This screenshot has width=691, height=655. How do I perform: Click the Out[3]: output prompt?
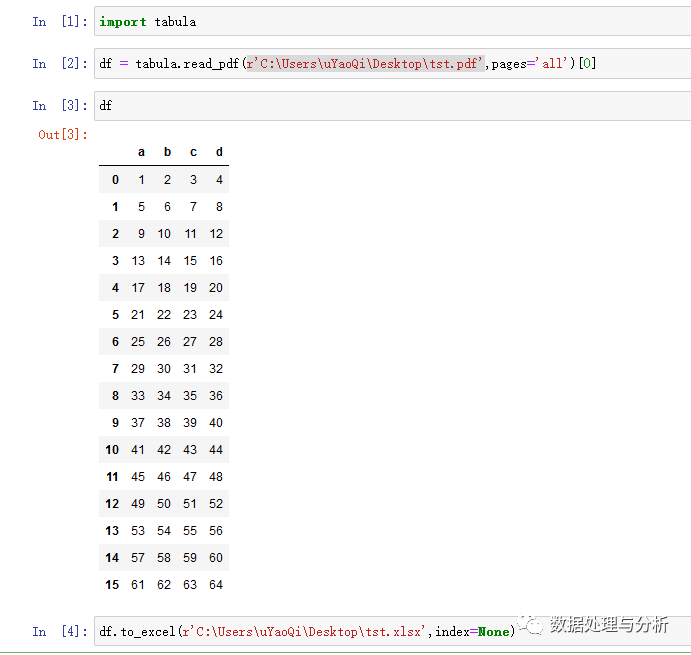pyautogui.click(x=63, y=134)
